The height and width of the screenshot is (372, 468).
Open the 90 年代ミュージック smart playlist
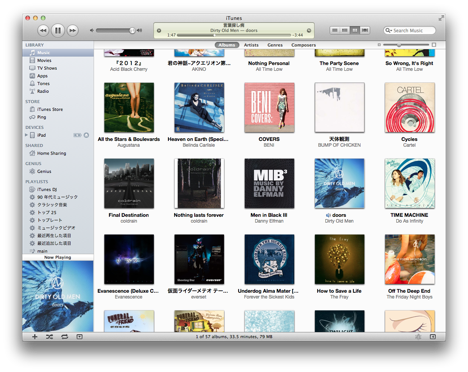58,197
